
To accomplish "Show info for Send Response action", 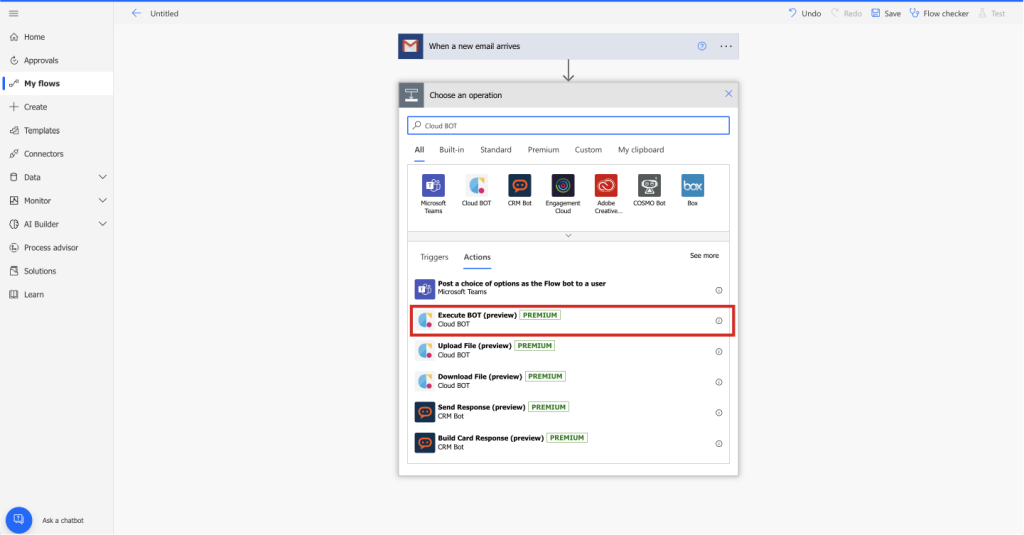I will [719, 413].
